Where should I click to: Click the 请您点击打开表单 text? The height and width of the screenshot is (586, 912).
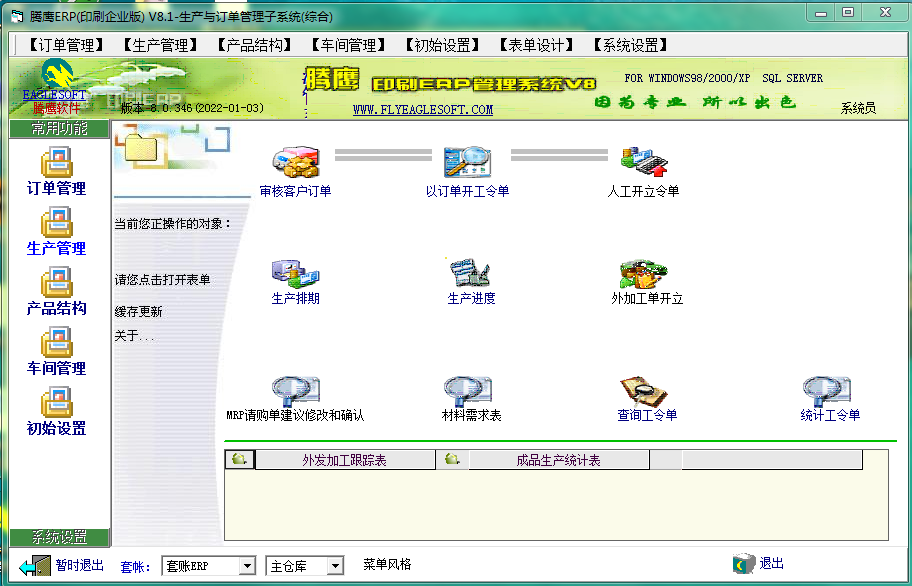pos(162,280)
